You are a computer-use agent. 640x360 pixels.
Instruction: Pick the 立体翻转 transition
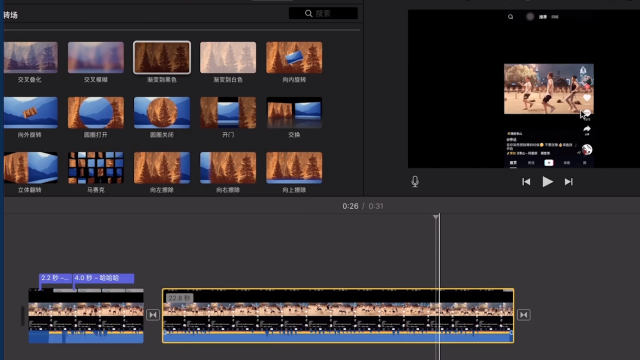(31, 168)
